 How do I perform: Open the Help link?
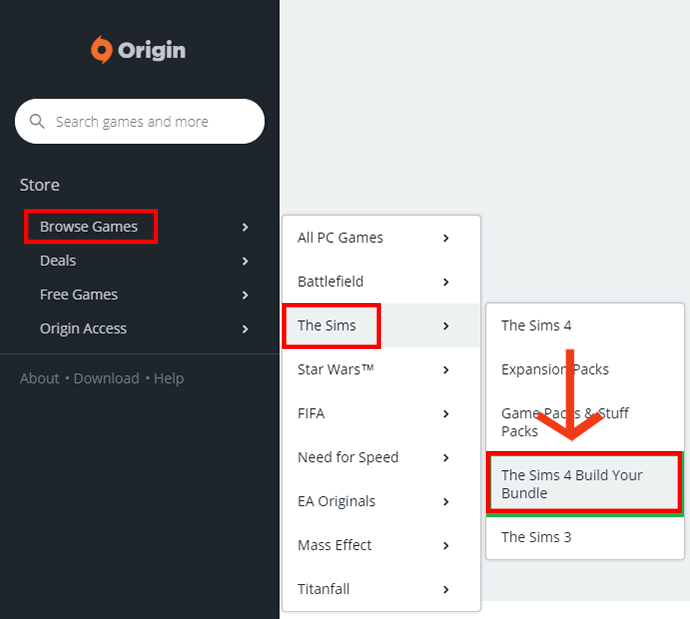[x=168, y=378]
